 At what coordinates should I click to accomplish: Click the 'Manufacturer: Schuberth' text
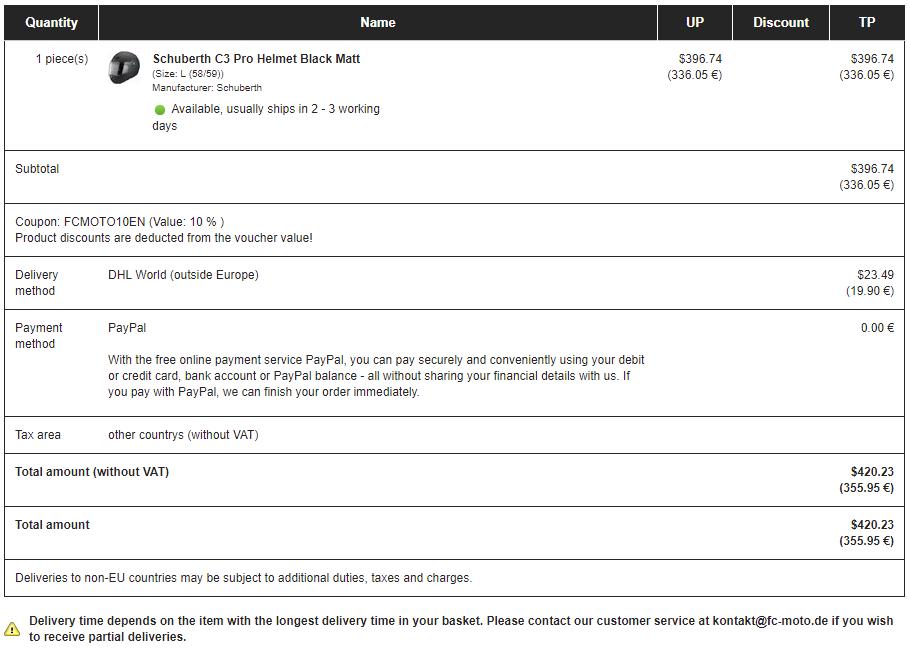tap(207, 88)
